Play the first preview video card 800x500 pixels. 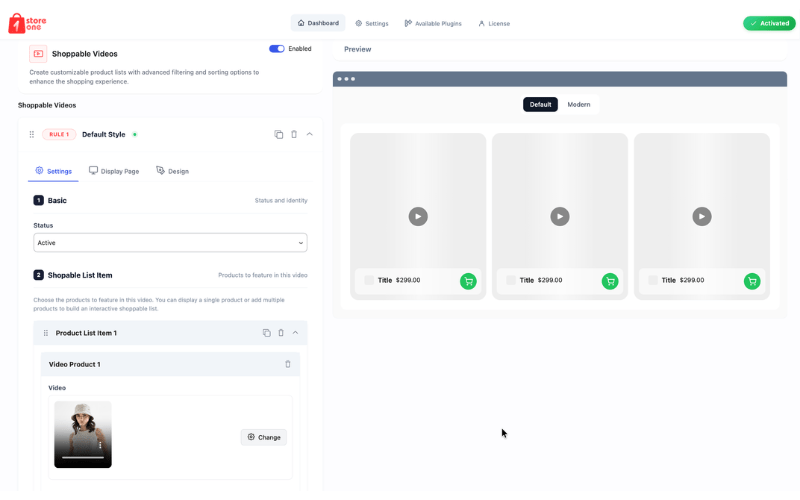418,216
